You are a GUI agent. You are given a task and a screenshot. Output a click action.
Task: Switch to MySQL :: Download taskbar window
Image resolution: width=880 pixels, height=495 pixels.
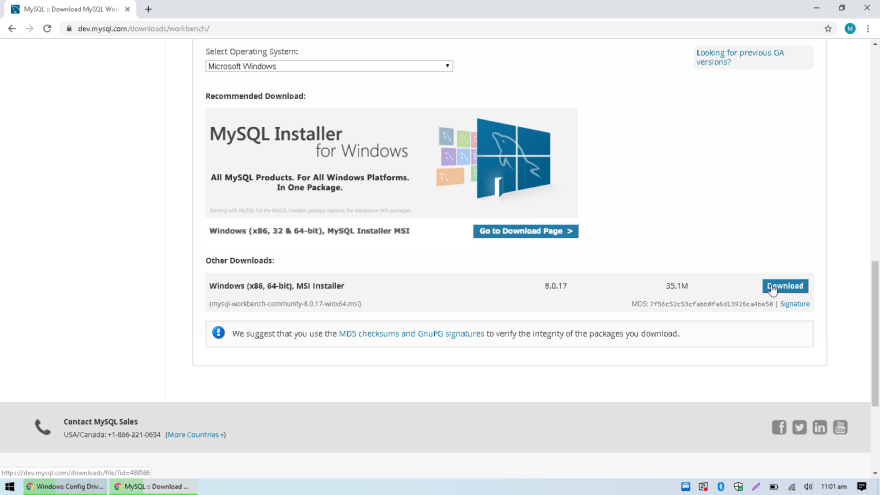coord(153,487)
